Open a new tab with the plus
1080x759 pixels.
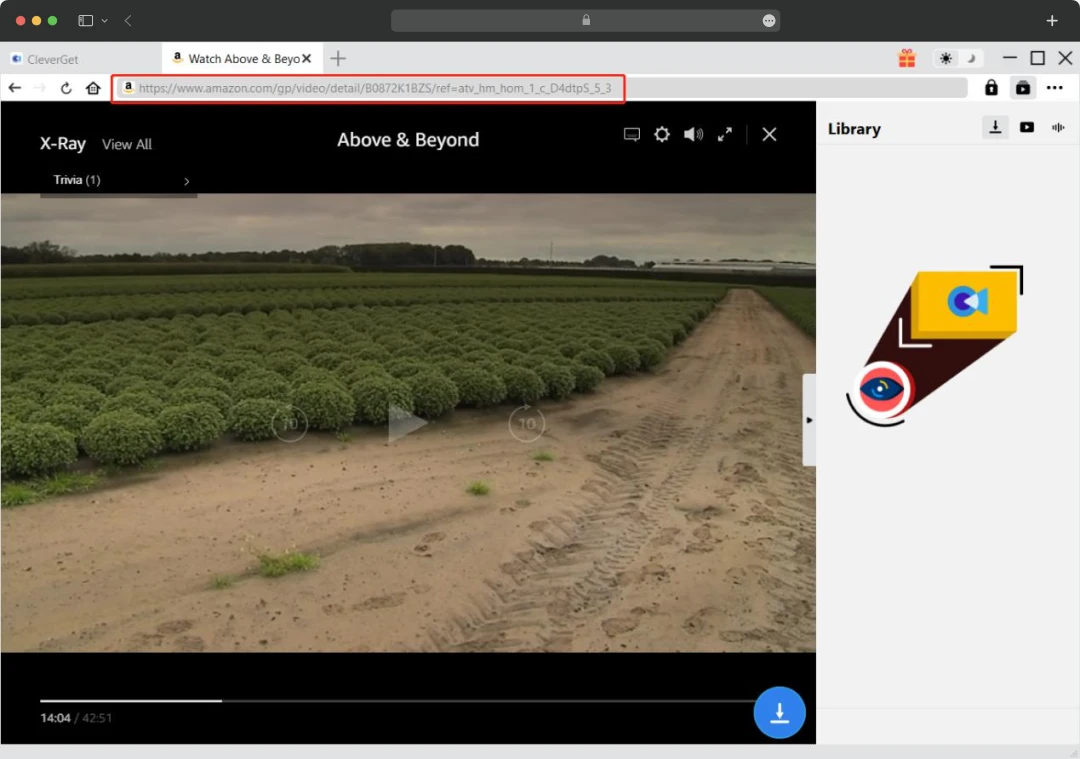tap(338, 58)
